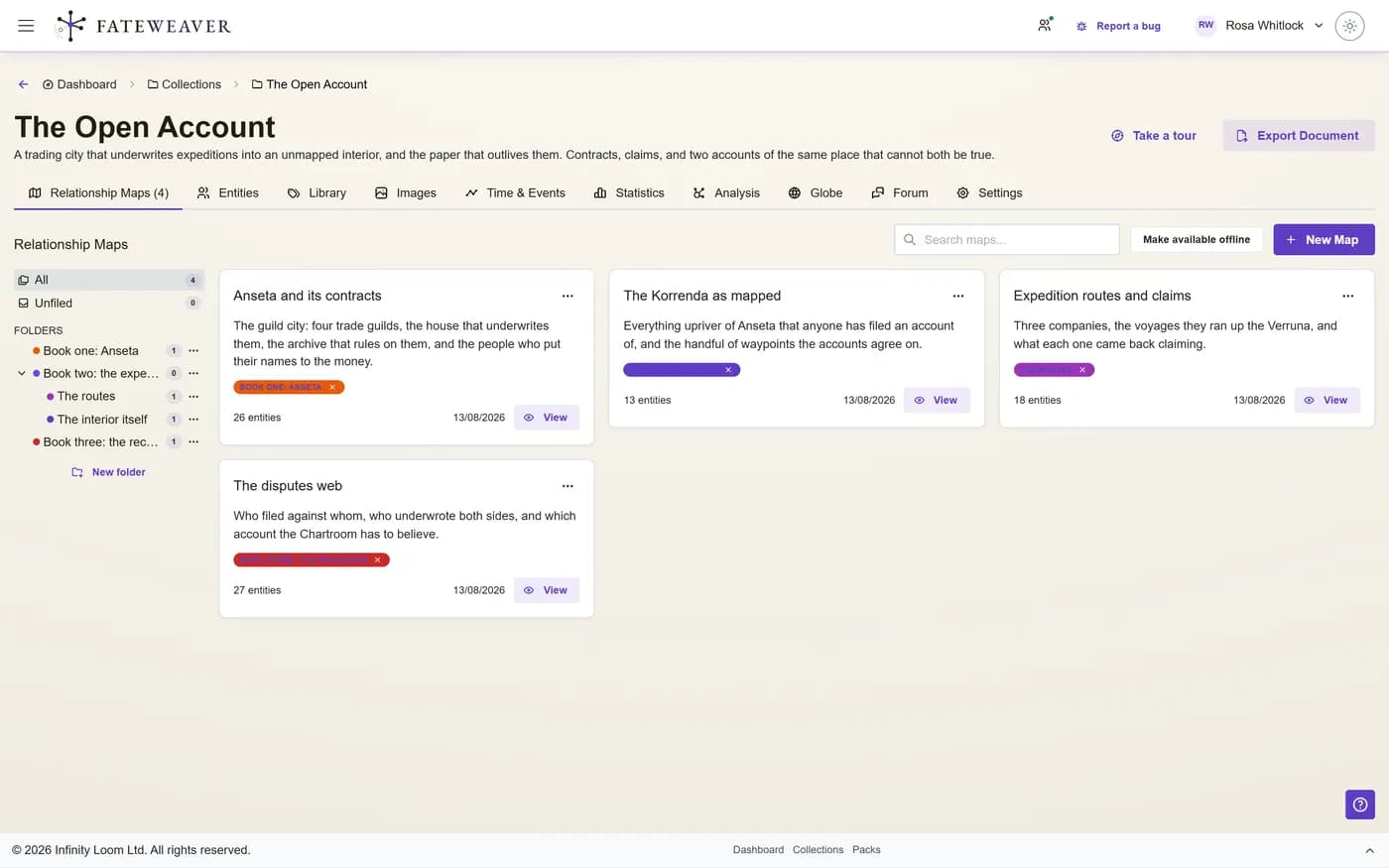Screen dimensions: 1389x868
Task: Open the hamburger navigation menu
Action: [x=26, y=26]
